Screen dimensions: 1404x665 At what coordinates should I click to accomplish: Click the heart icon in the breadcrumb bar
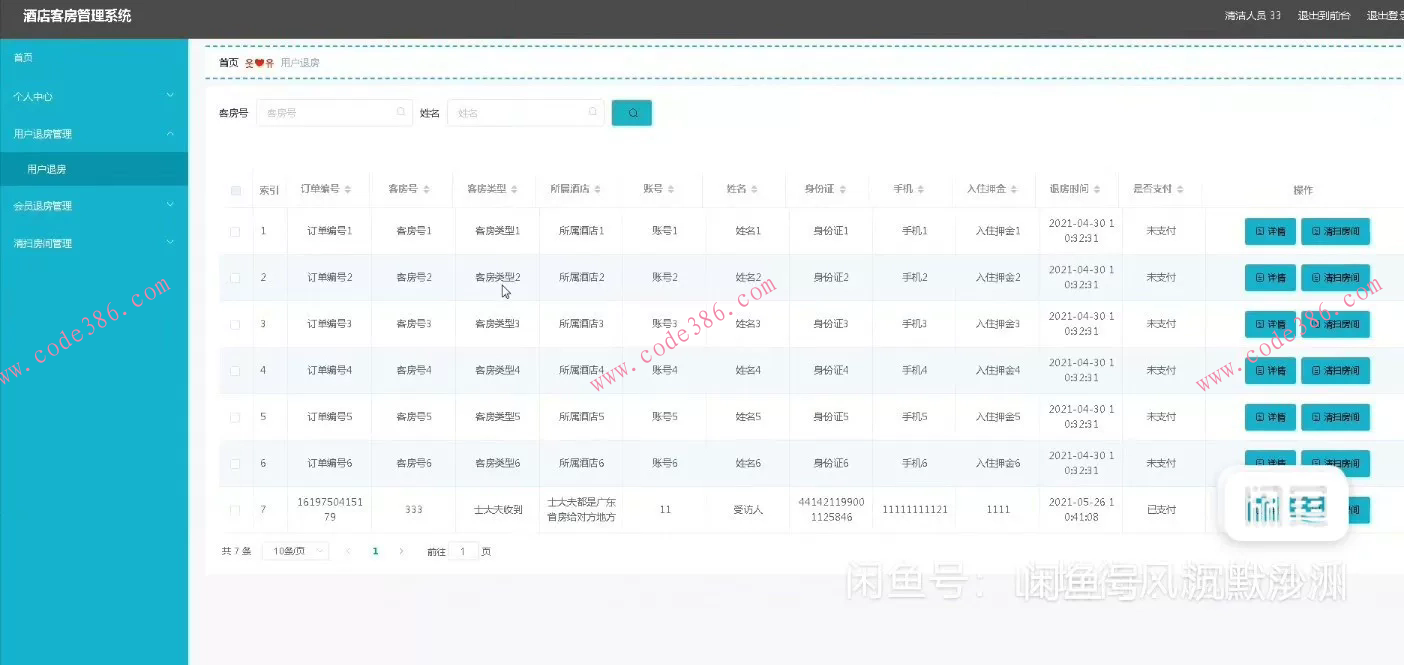click(258, 62)
